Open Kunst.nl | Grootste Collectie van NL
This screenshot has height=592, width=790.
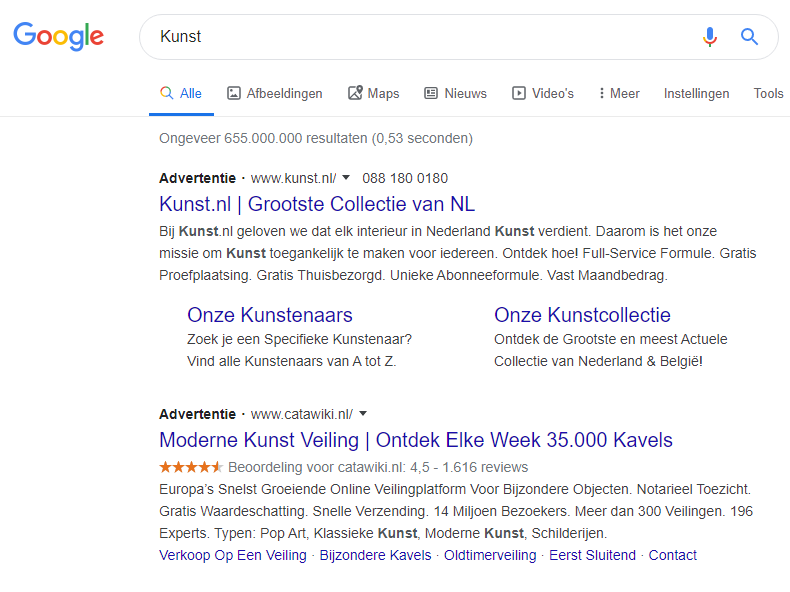click(x=317, y=204)
